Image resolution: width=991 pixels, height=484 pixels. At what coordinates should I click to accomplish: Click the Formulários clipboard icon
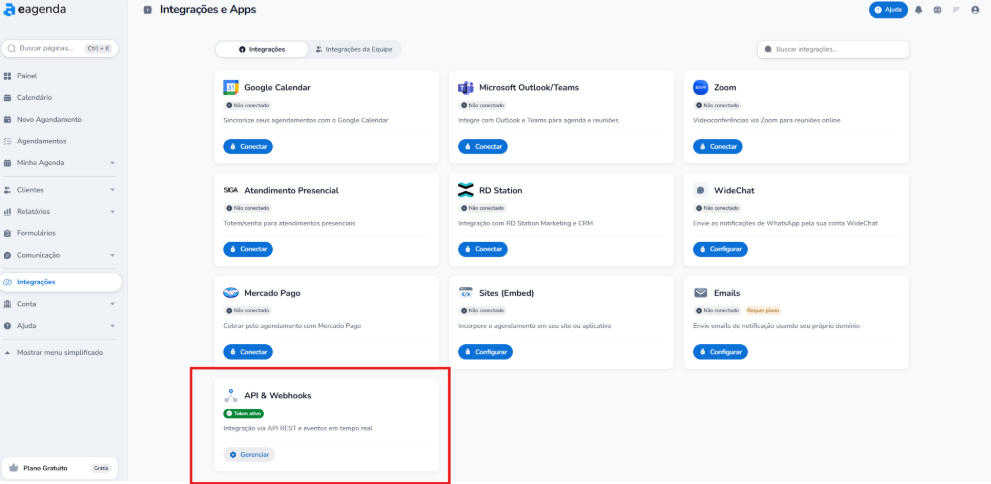(x=8, y=233)
